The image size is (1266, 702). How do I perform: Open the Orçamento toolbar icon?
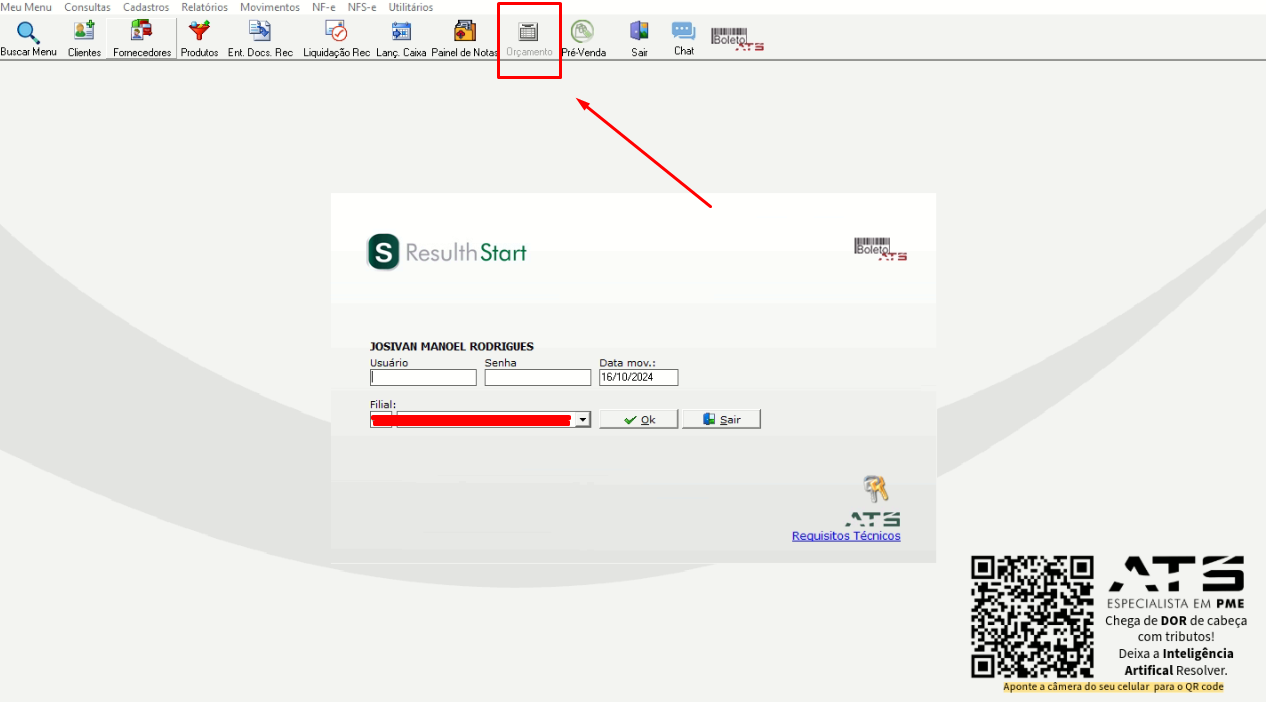pos(528,32)
